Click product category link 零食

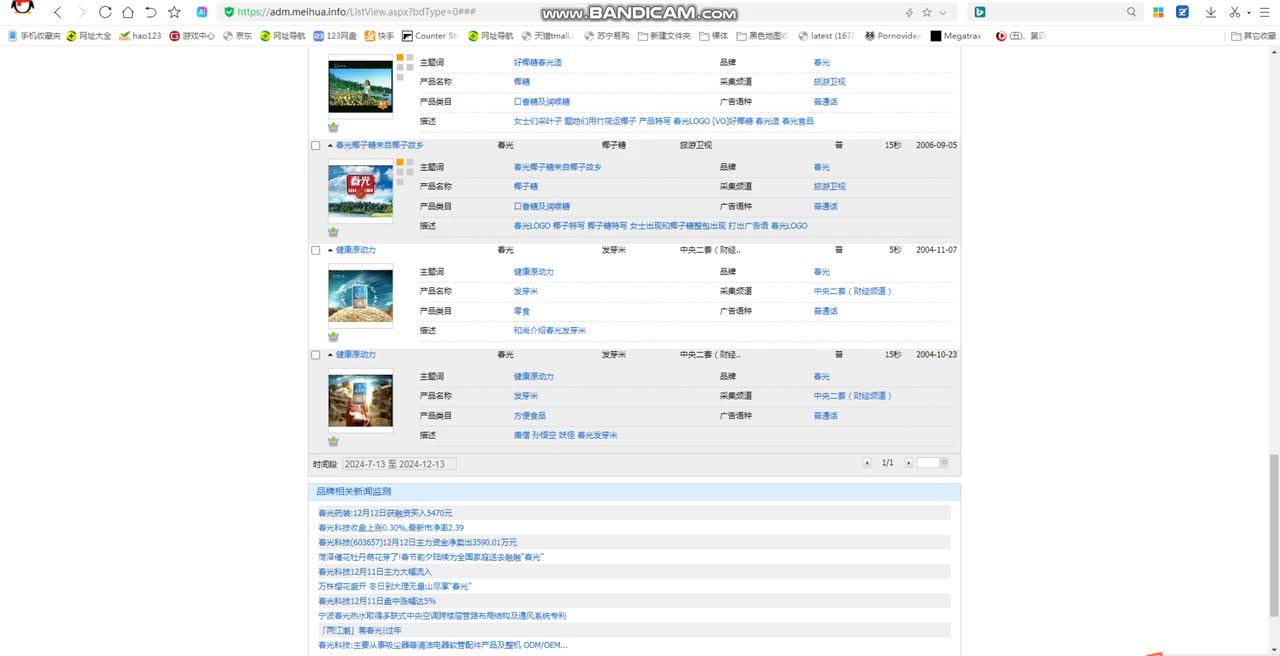(522, 311)
